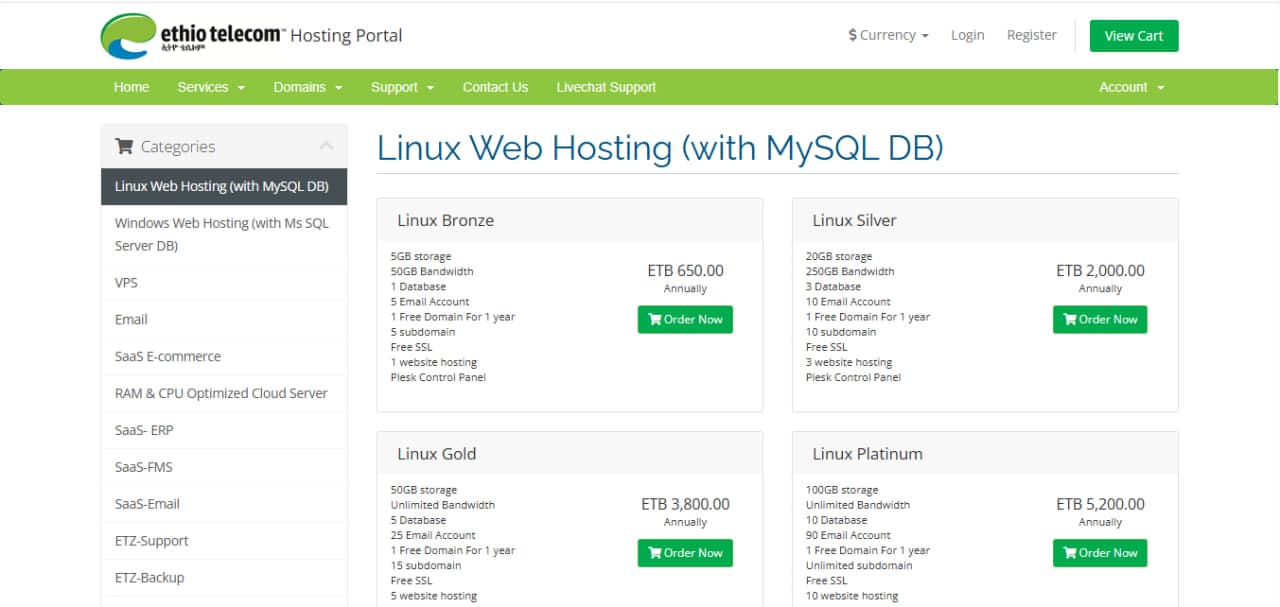Click the Linux Gold plan title

(436, 454)
